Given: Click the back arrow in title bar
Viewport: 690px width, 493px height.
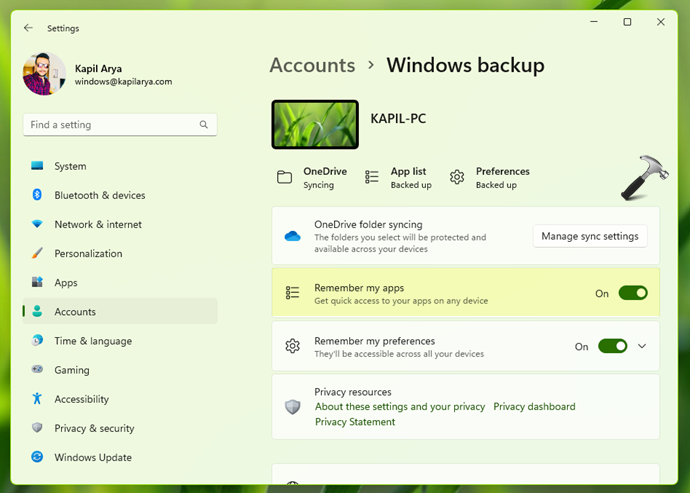Looking at the screenshot, I should coord(27,28).
